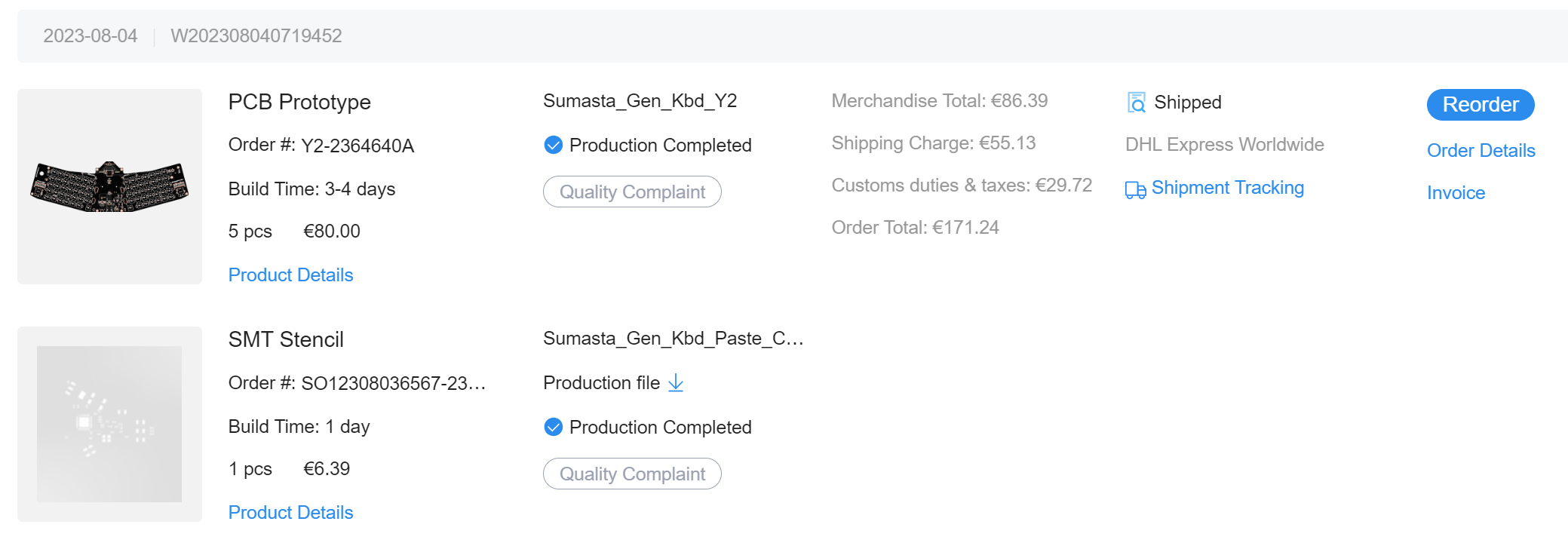Open Quality Complaint for the PCB Prototype
1568x546 pixels.
632,192
